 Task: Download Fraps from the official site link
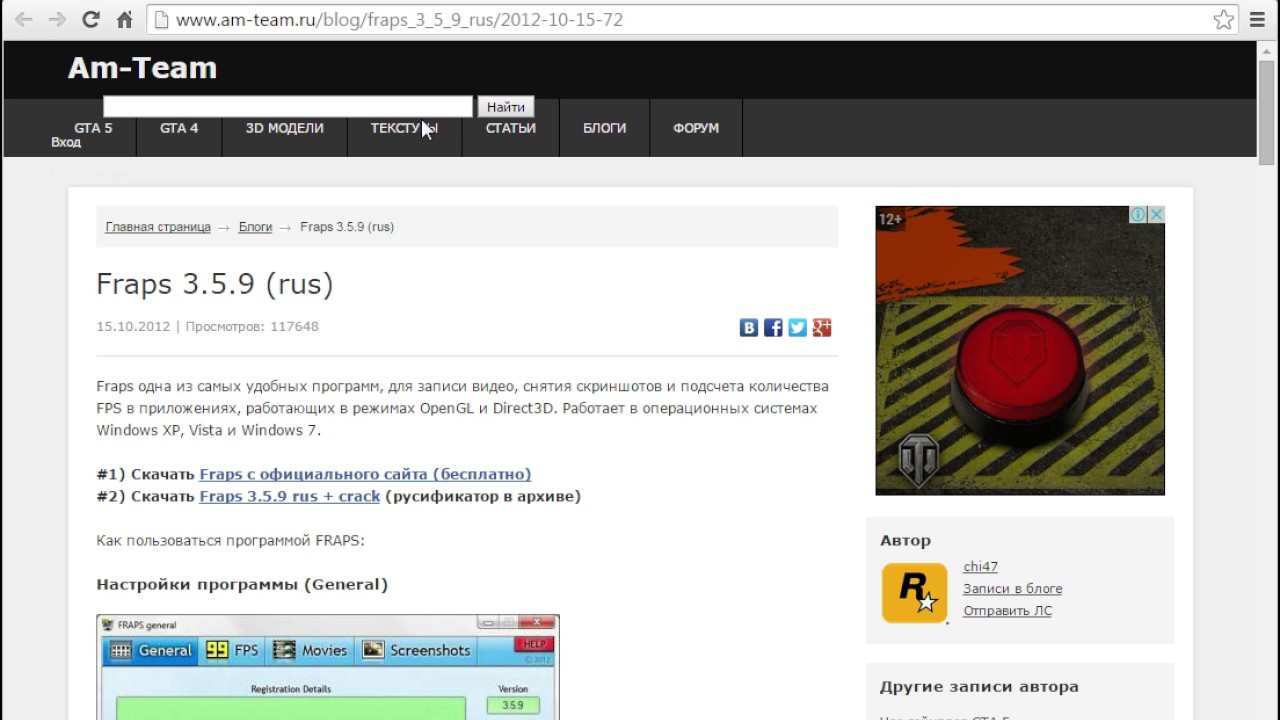[365, 474]
